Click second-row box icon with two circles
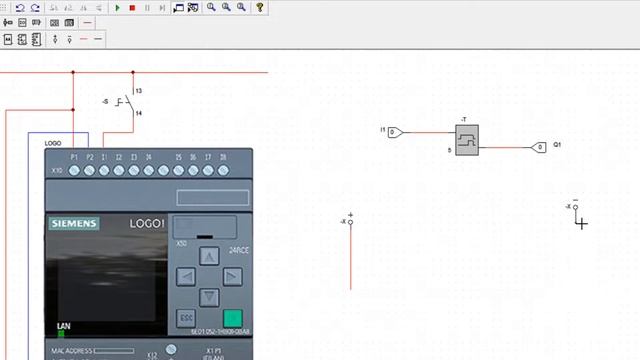The height and width of the screenshot is (360, 640). (x=22, y=23)
